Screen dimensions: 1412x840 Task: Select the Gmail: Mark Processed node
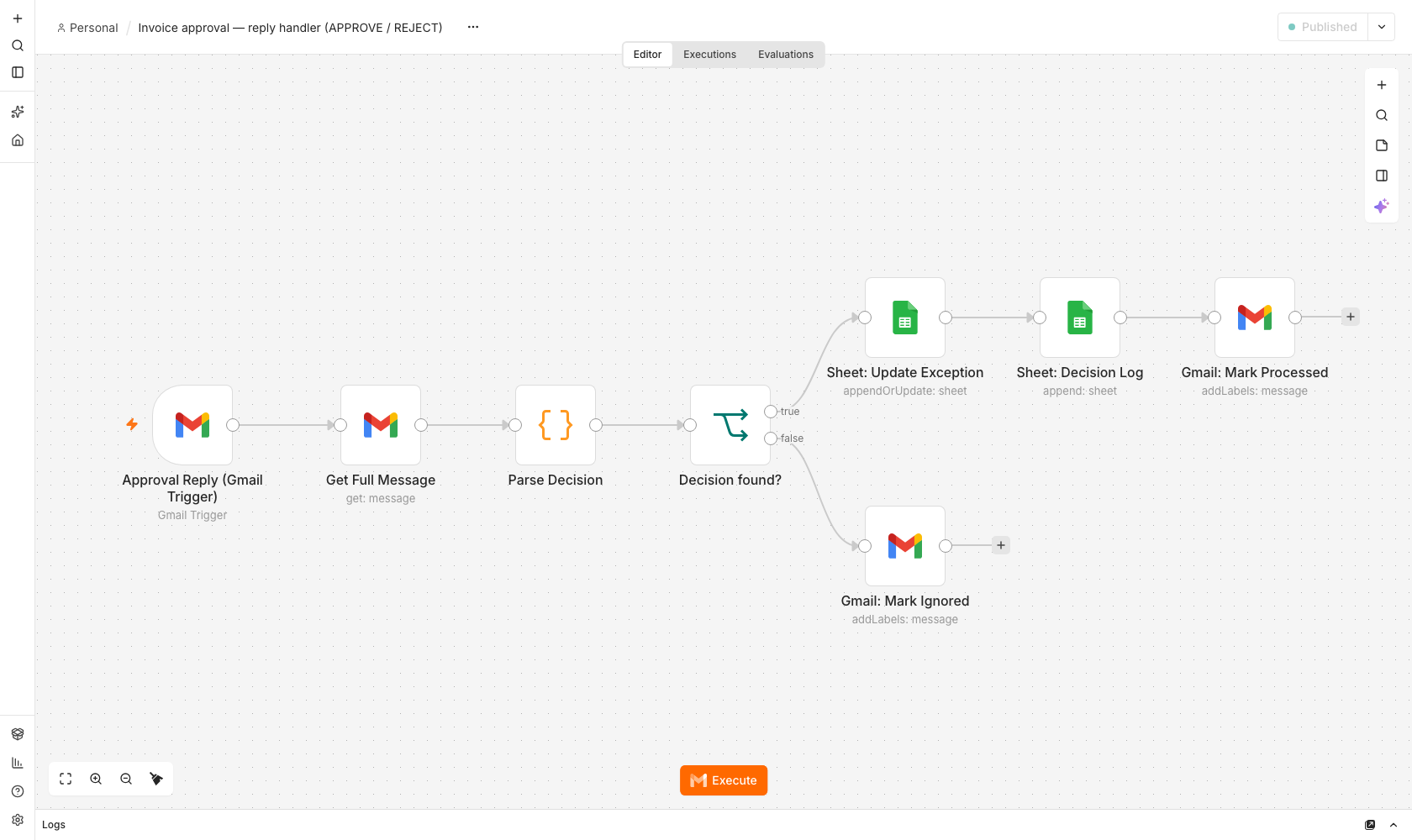click(1255, 318)
